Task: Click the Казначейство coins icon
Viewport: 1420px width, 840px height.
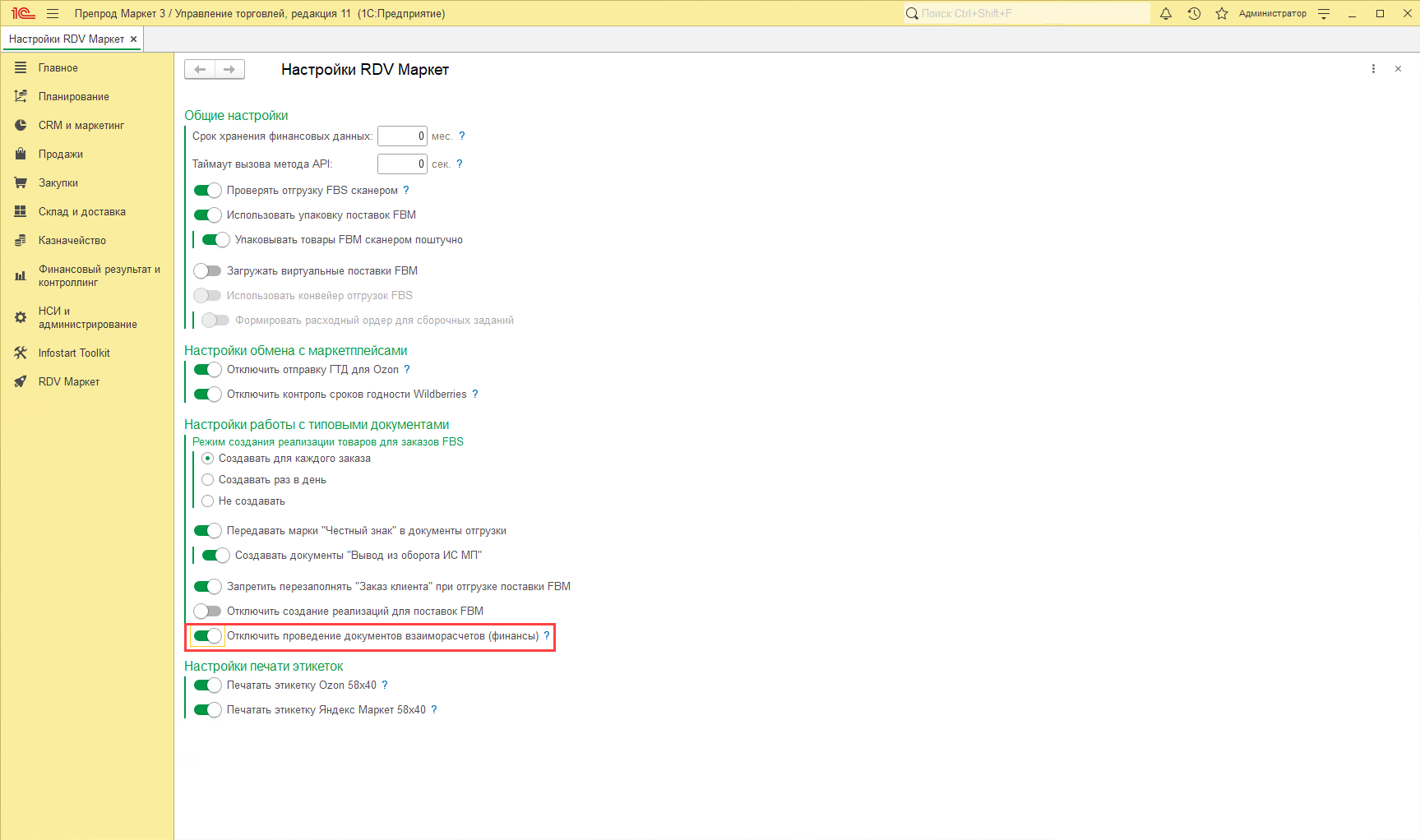Action: (x=21, y=240)
